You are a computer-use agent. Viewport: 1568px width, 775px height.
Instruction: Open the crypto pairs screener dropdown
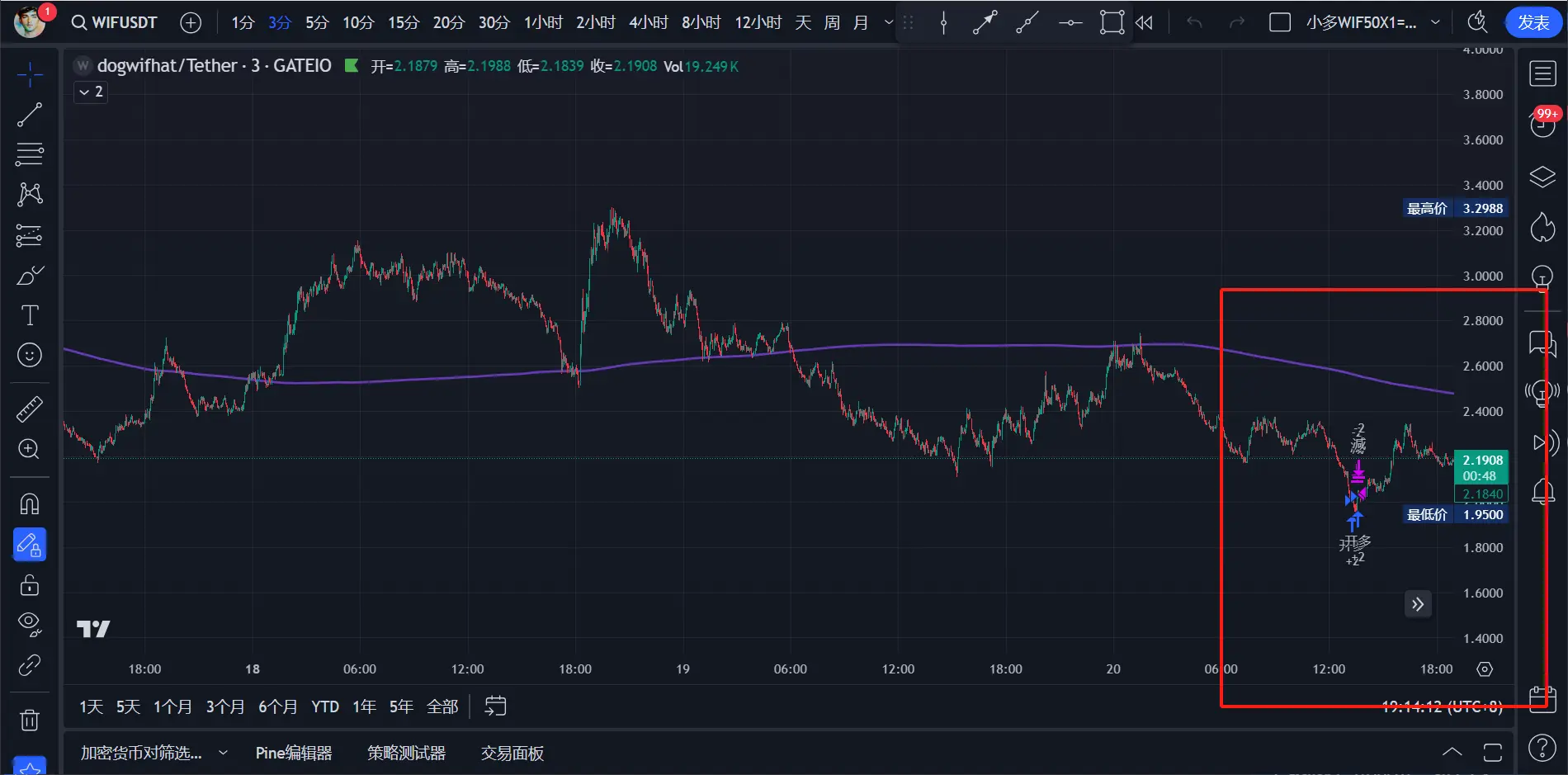click(x=153, y=753)
